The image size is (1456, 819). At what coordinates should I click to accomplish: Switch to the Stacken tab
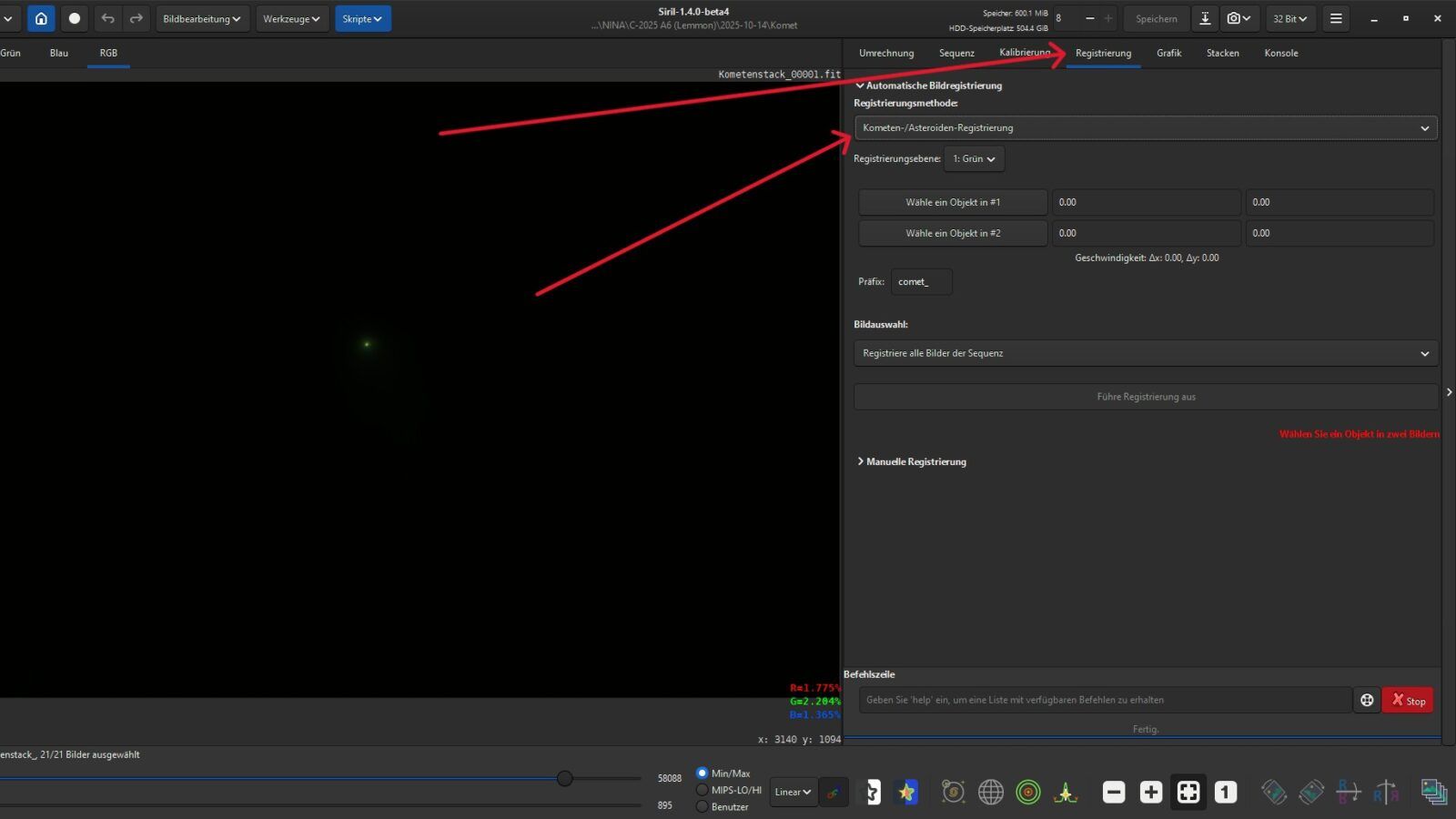click(1222, 53)
